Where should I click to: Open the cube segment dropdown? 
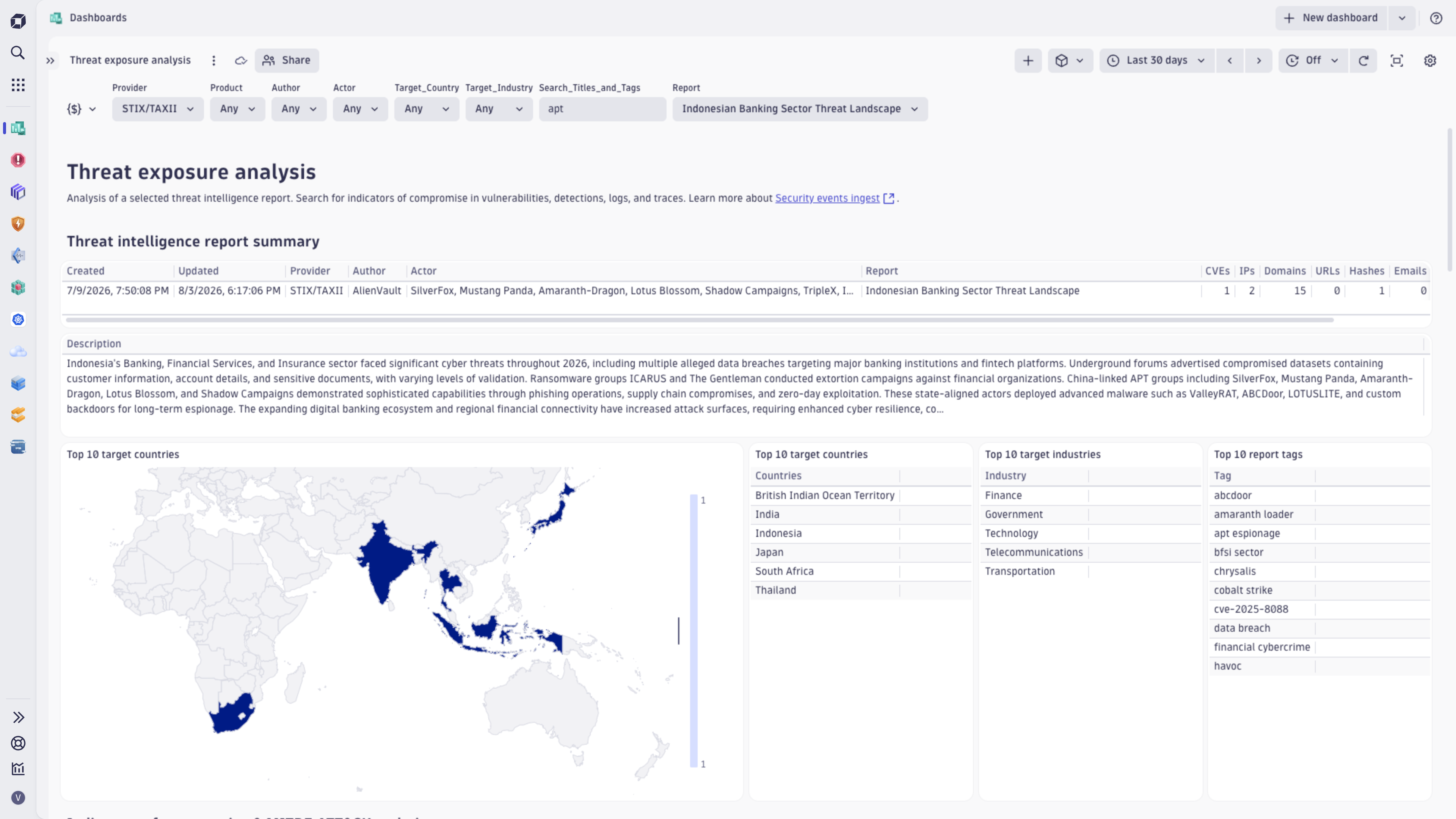click(x=1070, y=61)
